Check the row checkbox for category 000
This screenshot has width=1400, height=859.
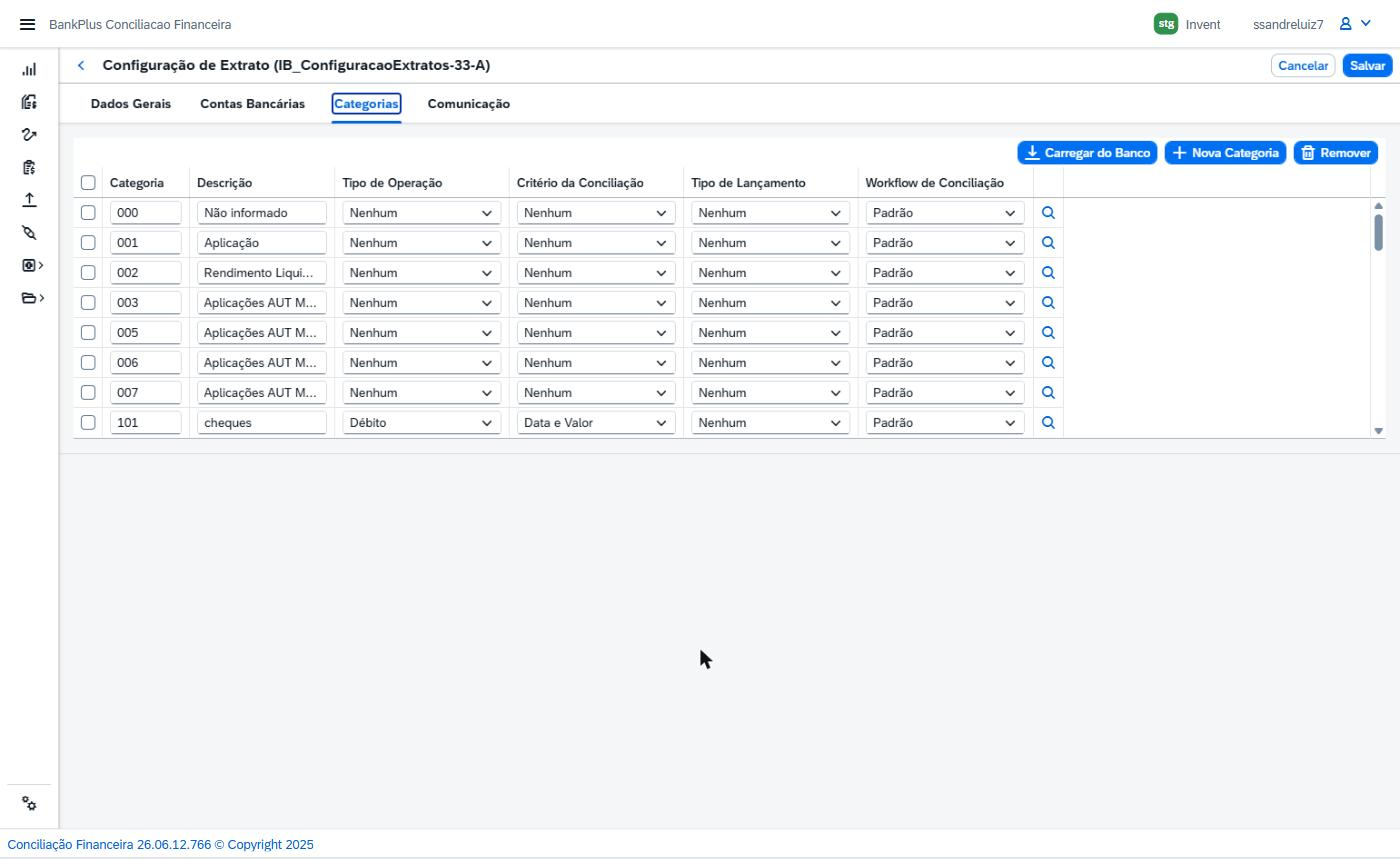pyautogui.click(x=88, y=213)
